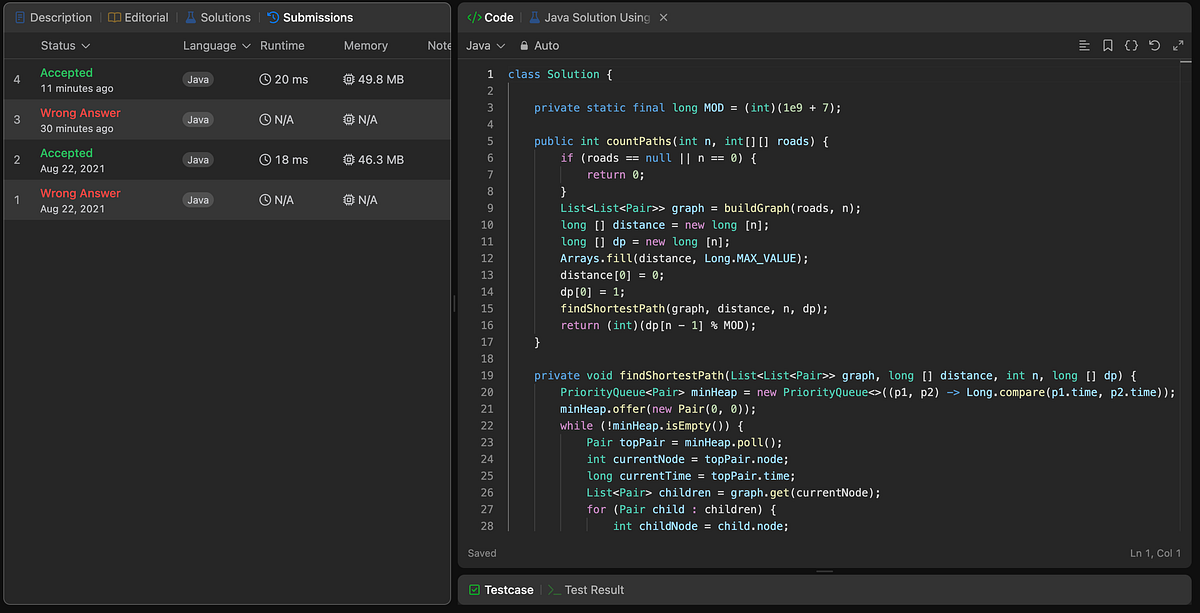
Task: Open Wrong Answer submission from 30 minutes ago
Action: pos(80,113)
